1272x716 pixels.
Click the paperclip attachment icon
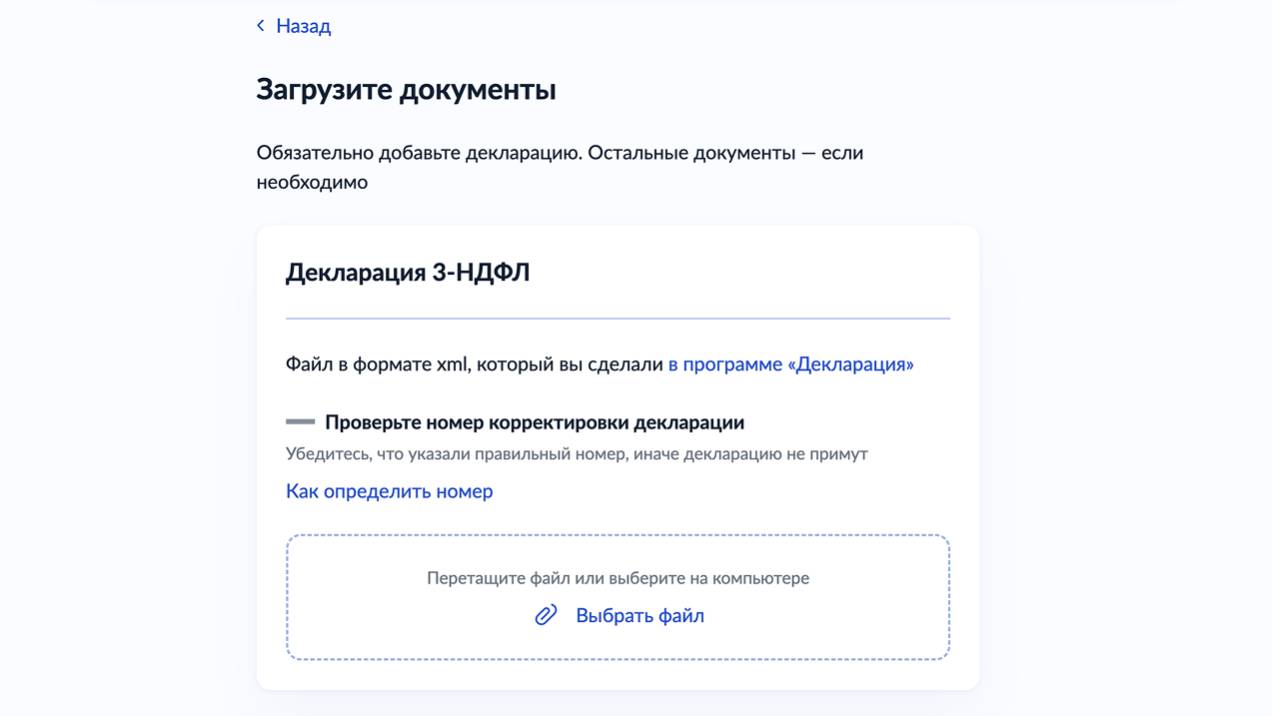(x=545, y=615)
